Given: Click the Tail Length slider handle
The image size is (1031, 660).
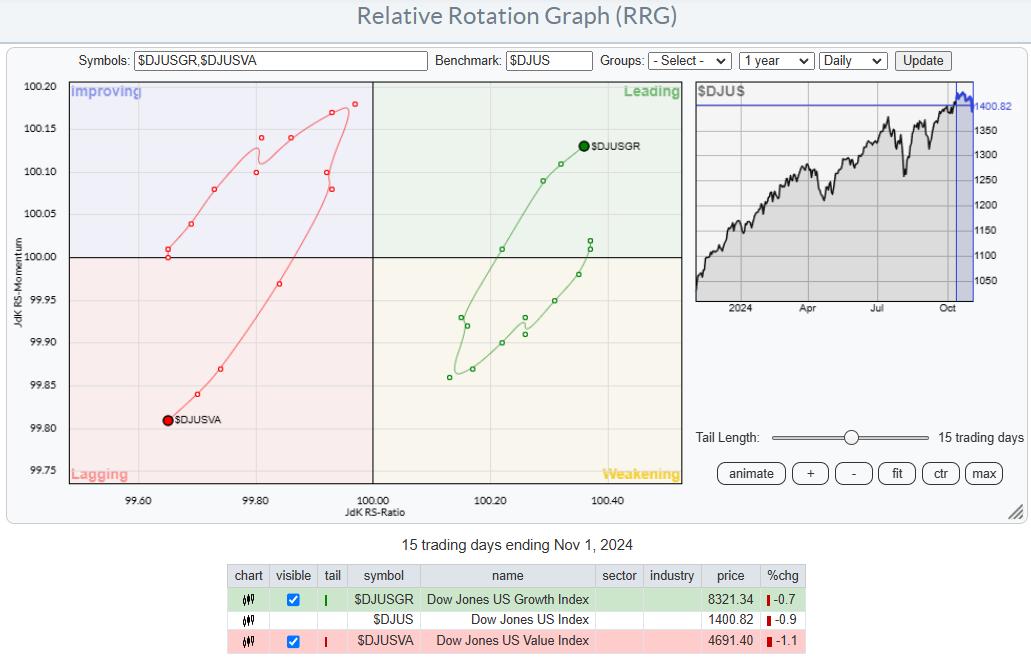Looking at the screenshot, I should click(x=851, y=437).
